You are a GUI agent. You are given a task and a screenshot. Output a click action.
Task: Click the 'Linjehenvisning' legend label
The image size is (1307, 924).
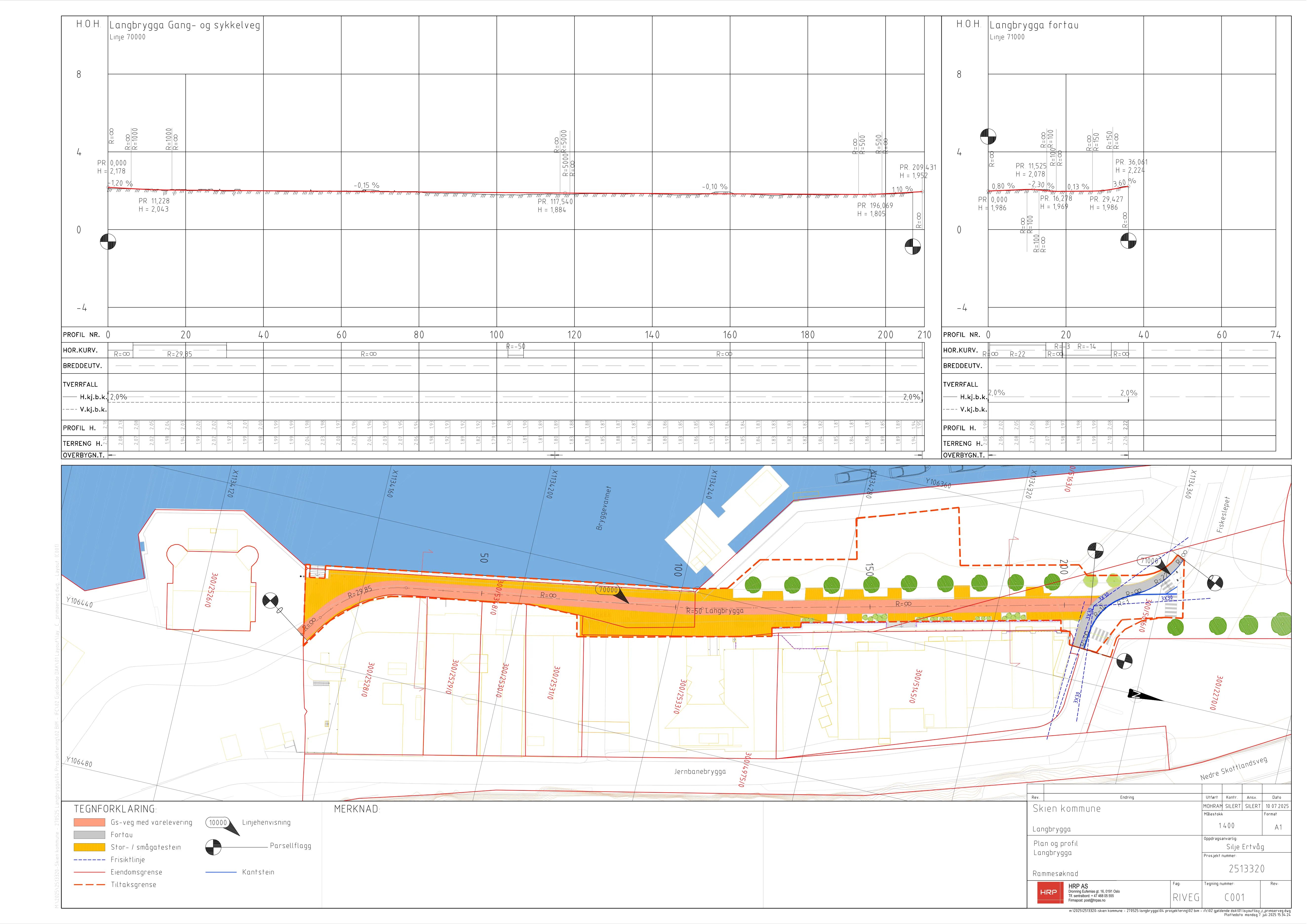[266, 823]
